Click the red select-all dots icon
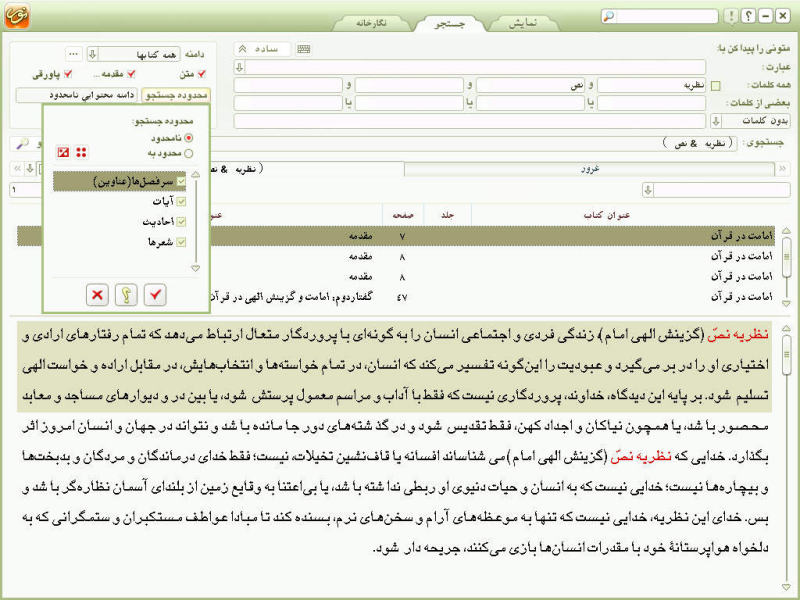800x600 pixels. click(81, 152)
